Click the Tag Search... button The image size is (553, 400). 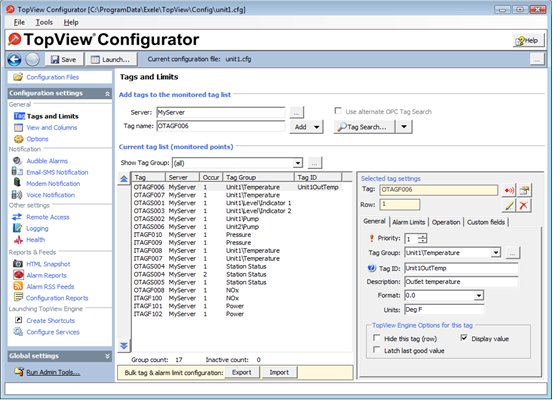(x=364, y=127)
